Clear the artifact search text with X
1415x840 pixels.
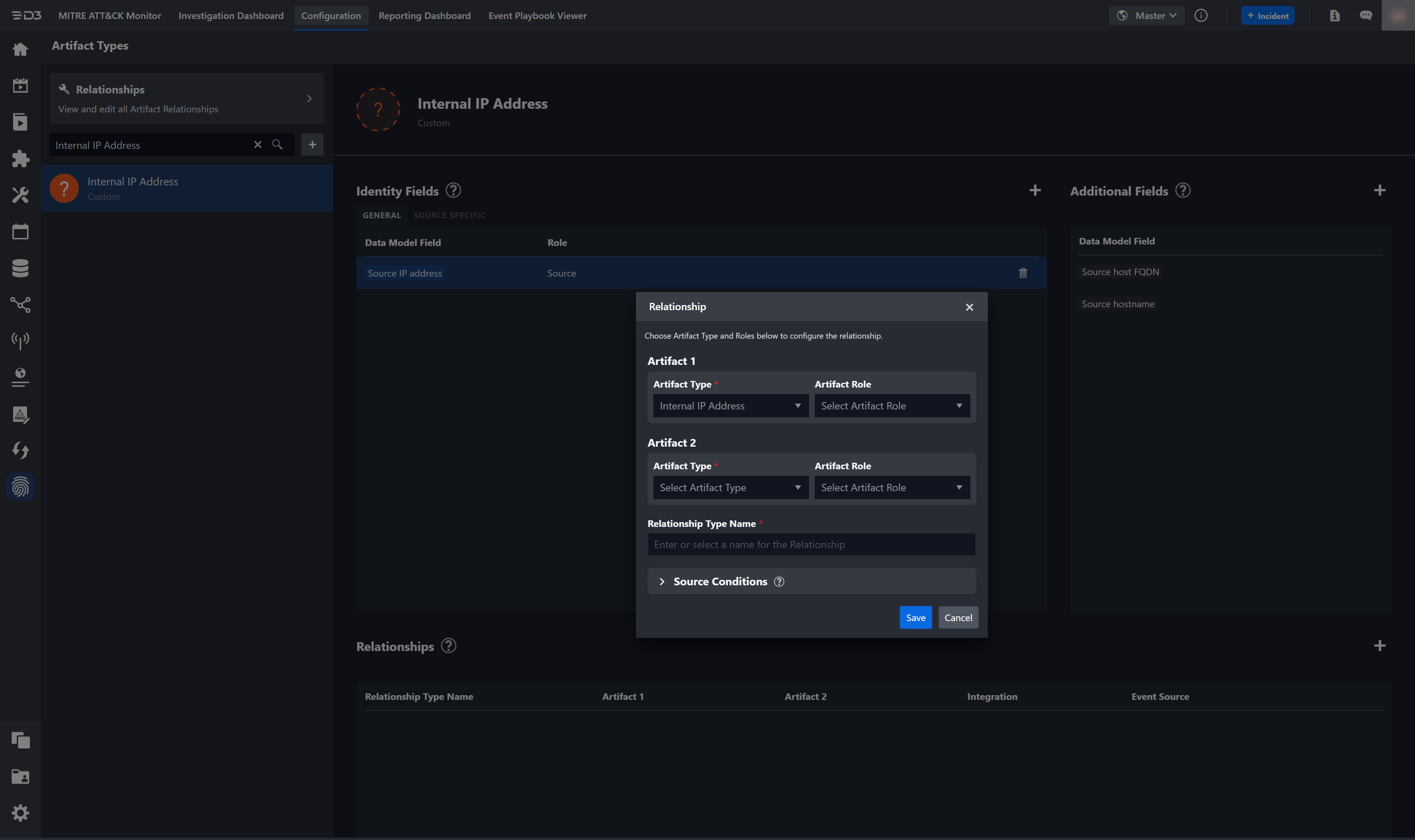(x=258, y=145)
